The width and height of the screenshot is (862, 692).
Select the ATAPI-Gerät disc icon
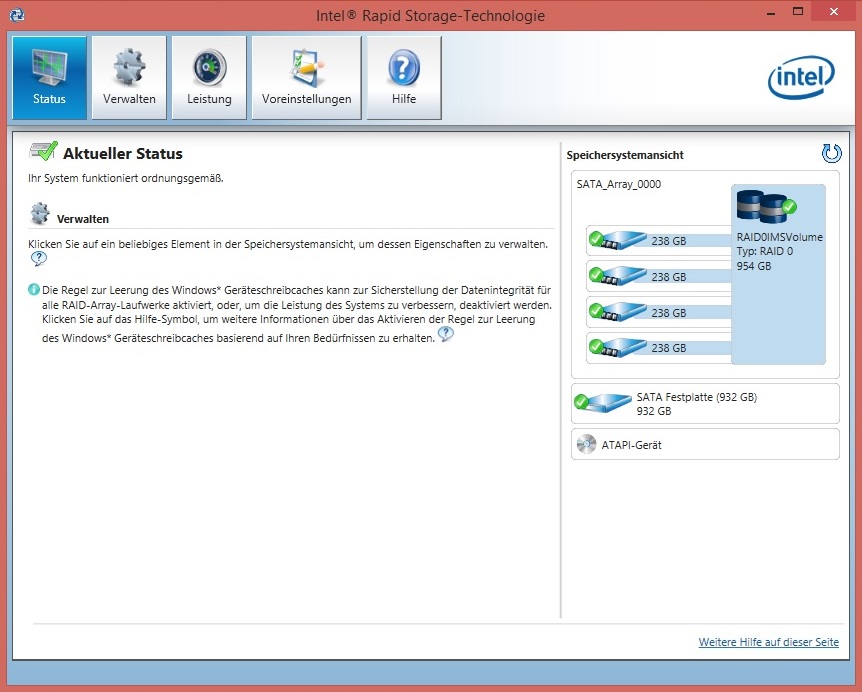(x=587, y=444)
